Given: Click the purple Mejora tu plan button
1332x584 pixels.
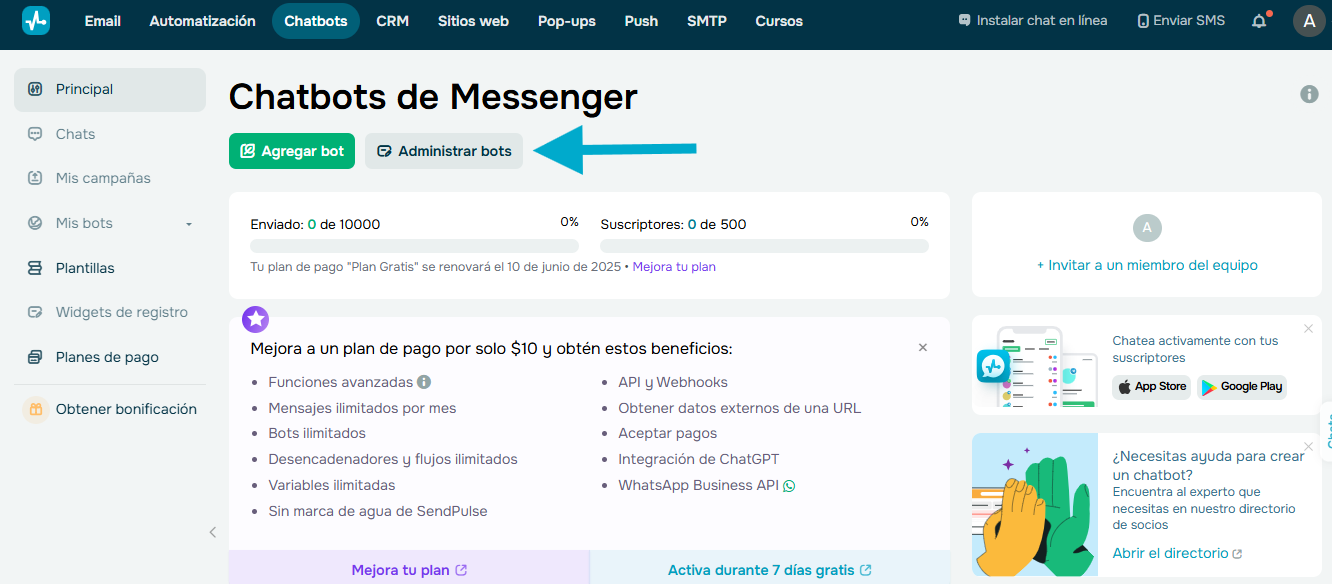Looking at the screenshot, I should pyautogui.click(x=409, y=570).
